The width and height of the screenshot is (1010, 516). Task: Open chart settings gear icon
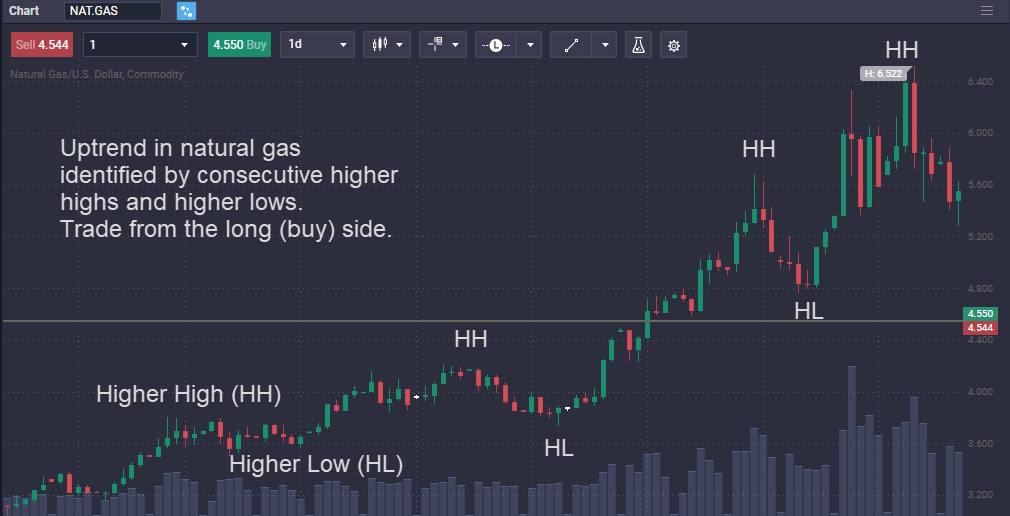click(x=674, y=45)
